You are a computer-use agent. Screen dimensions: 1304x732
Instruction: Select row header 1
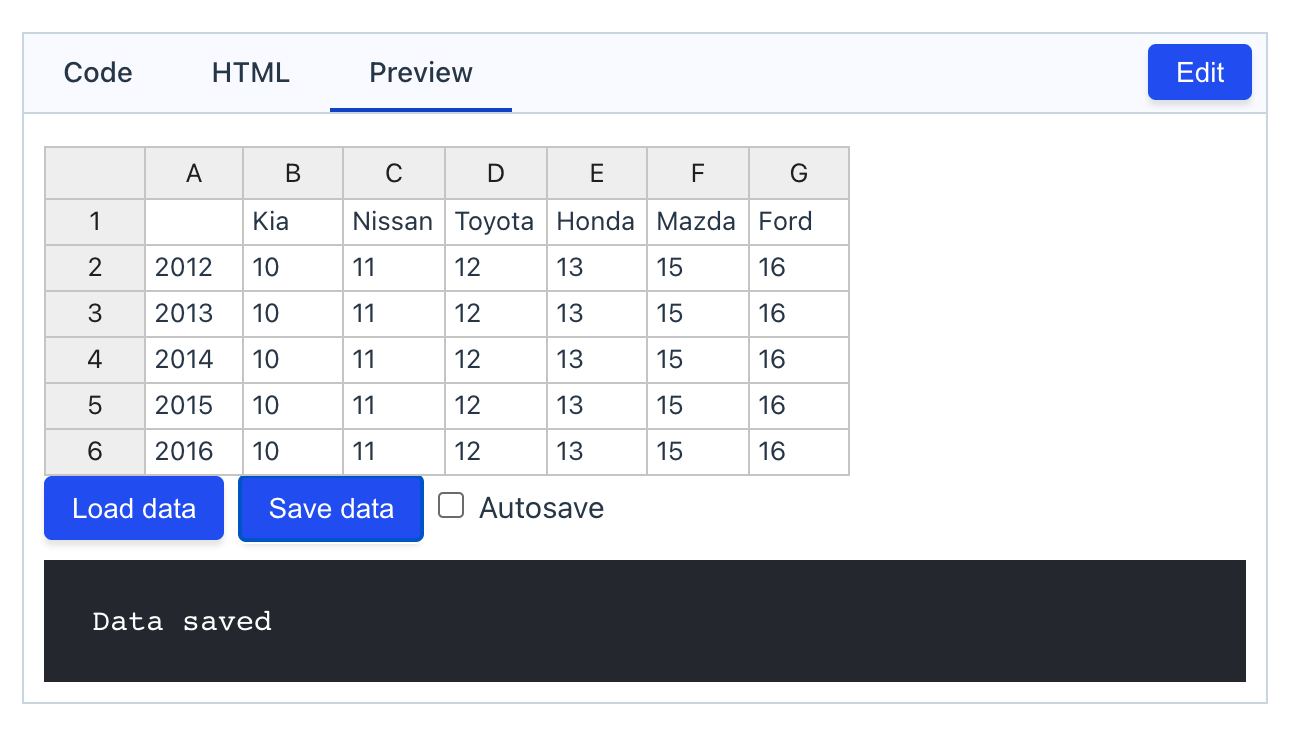(93, 221)
